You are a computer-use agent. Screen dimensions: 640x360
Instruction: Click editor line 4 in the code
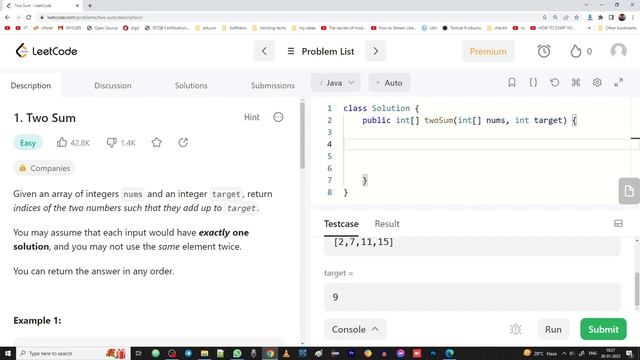[x=488, y=144]
